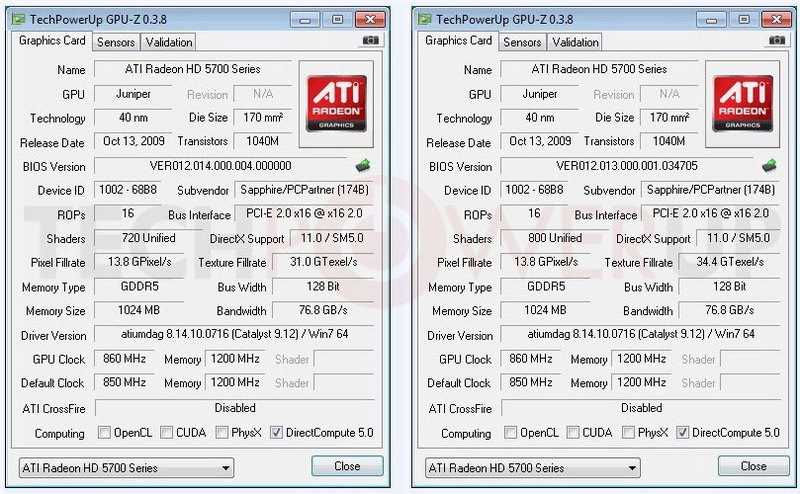Click the 128 Bit Bus Width field in left window
Screen dimensions: 800x494
(323, 286)
